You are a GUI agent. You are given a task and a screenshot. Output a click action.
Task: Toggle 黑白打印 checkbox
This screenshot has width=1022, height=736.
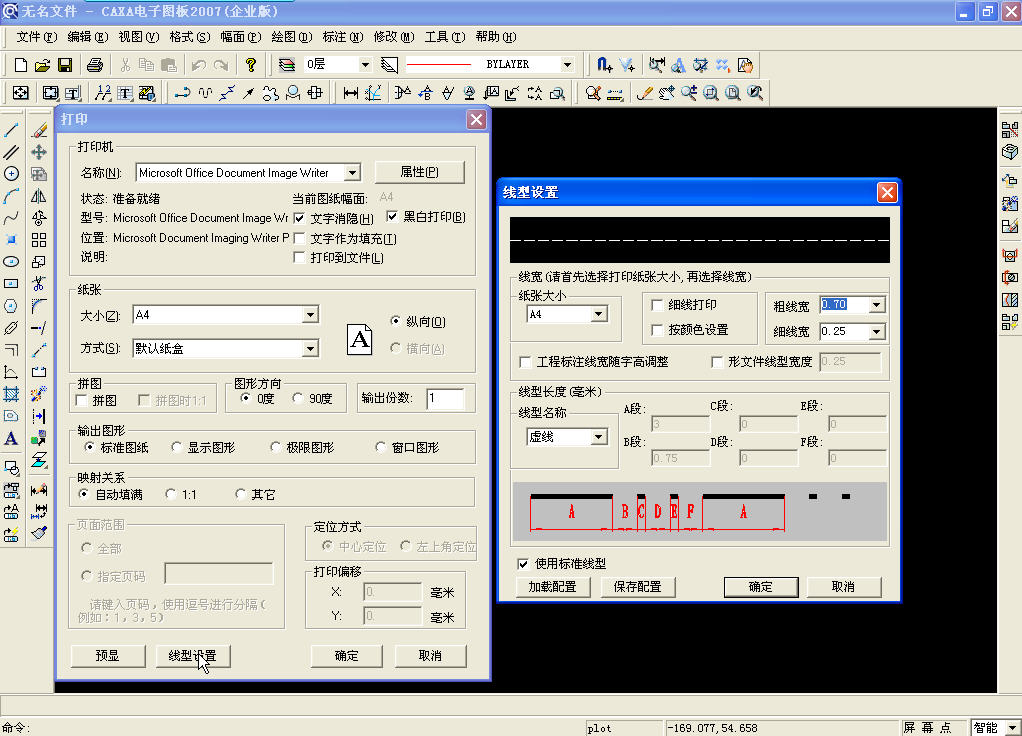click(392, 216)
